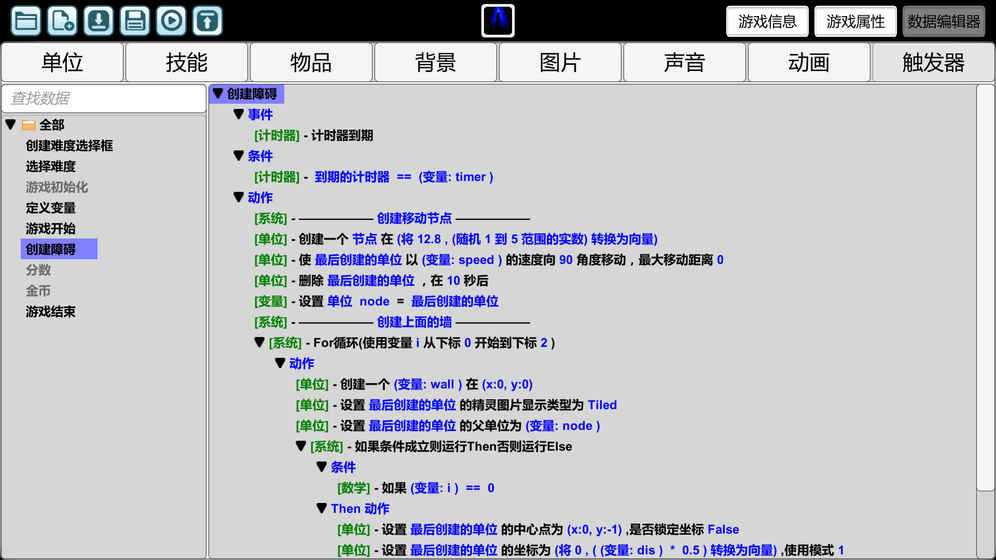Click the upload/publish toolbar icon
This screenshot has height=560, width=996.
coord(207,21)
